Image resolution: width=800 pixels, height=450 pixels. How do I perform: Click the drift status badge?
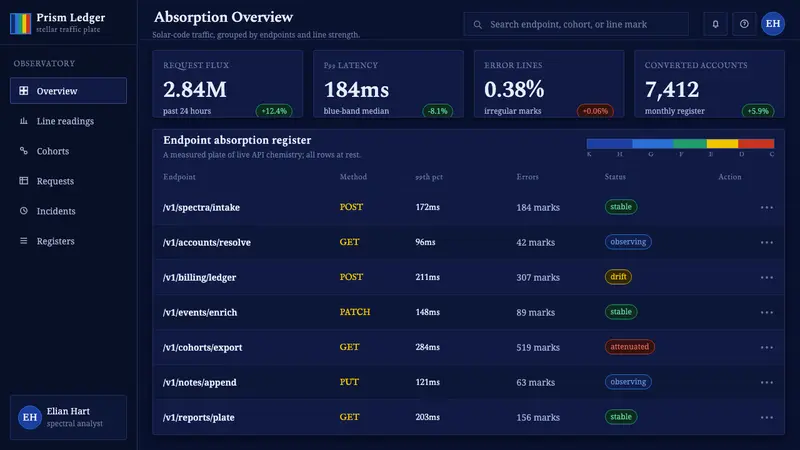click(x=618, y=277)
